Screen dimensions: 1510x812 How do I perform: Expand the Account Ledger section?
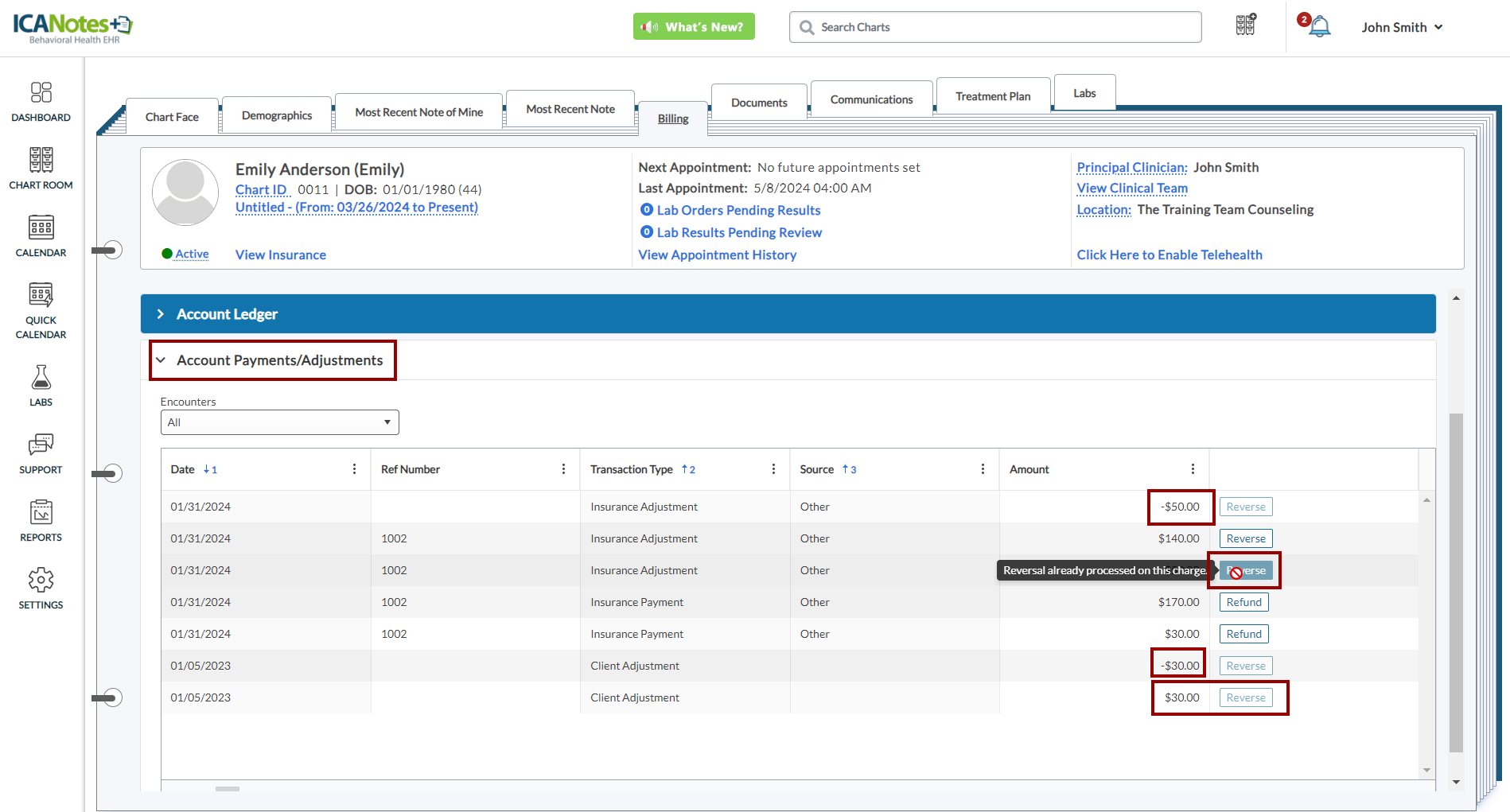coord(161,314)
